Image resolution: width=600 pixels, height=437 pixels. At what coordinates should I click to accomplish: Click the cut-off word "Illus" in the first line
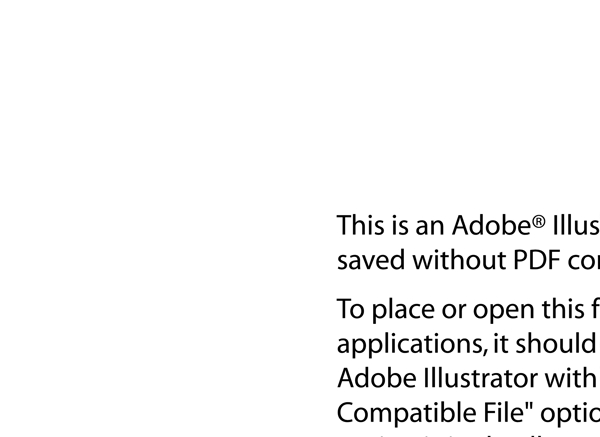click(x=576, y=225)
